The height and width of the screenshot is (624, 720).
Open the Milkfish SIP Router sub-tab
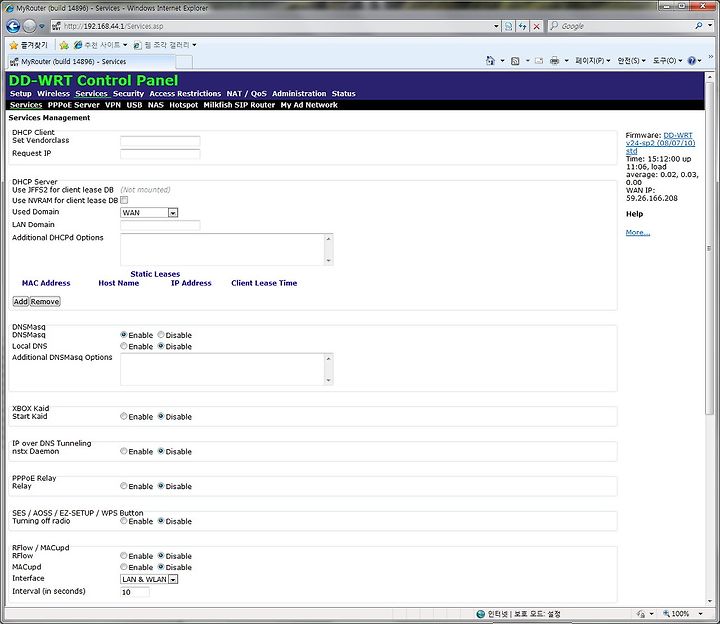tap(239, 105)
